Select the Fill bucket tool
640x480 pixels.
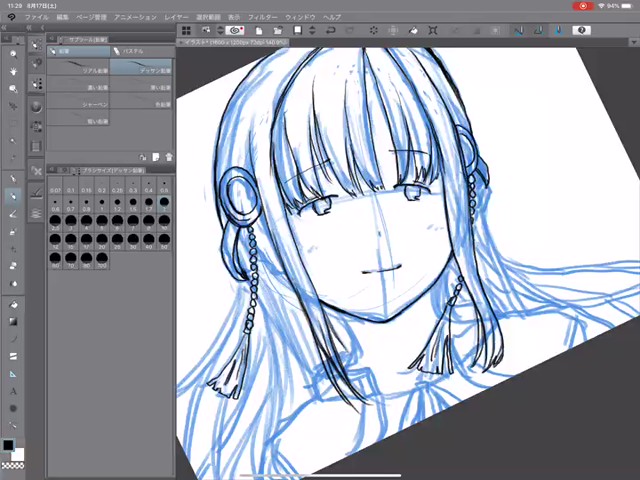pyautogui.click(x=13, y=303)
